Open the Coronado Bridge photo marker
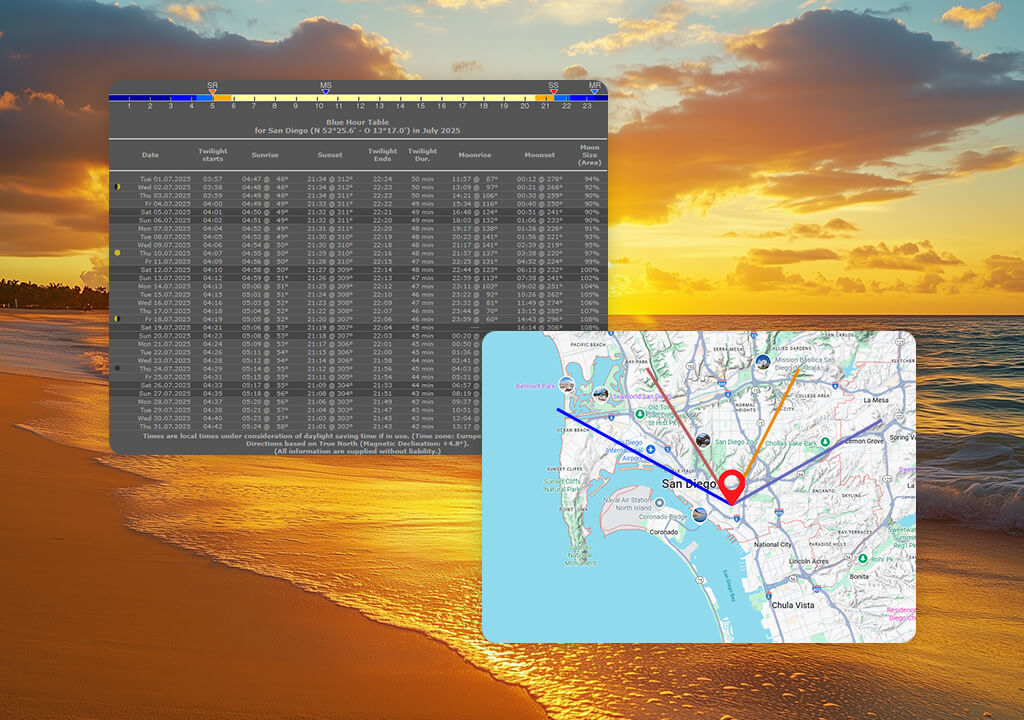Viewport: 1024px width, 720px height. point(699,515)
